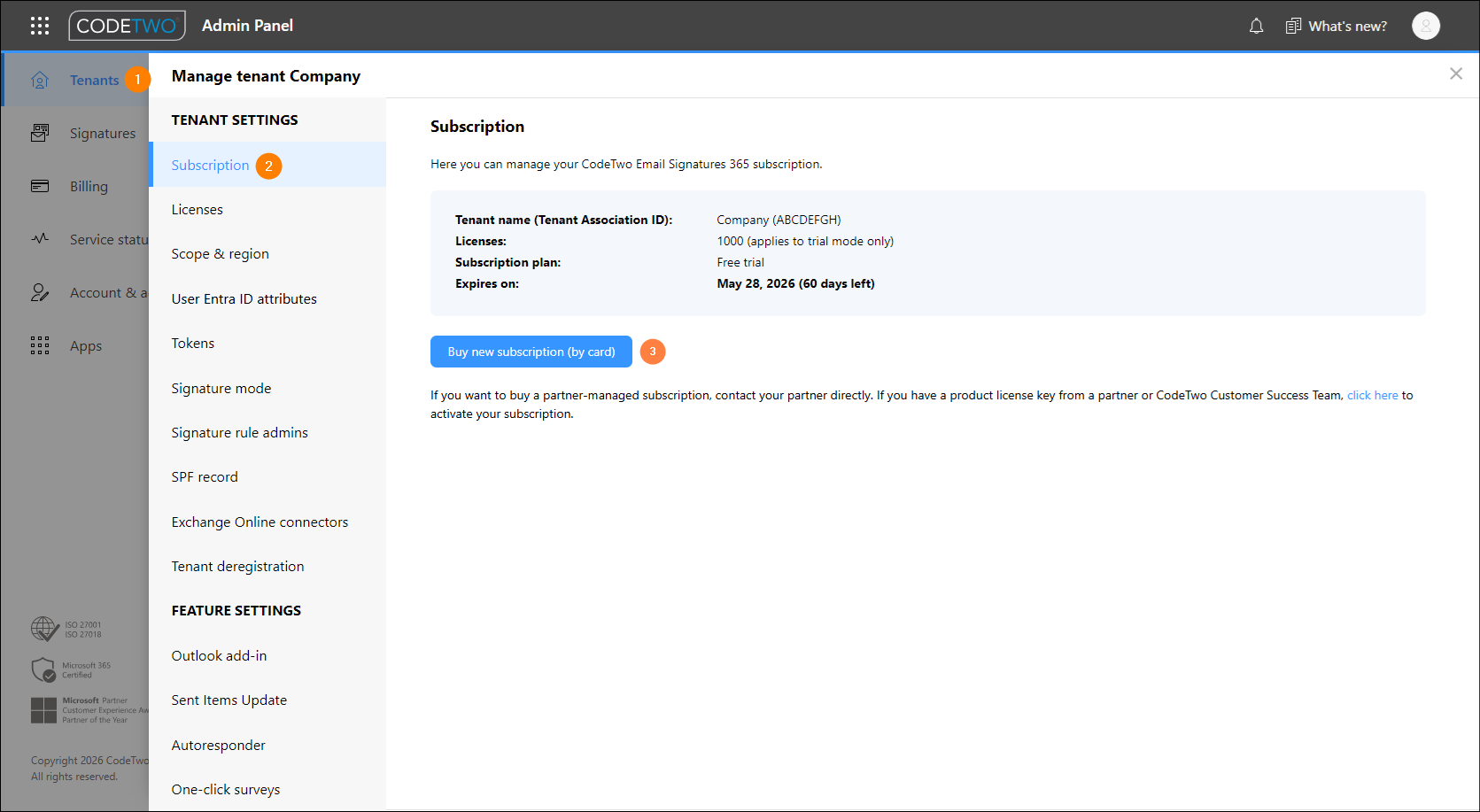Click the Billing card icon
The image size is (1480, 812).
40,186
